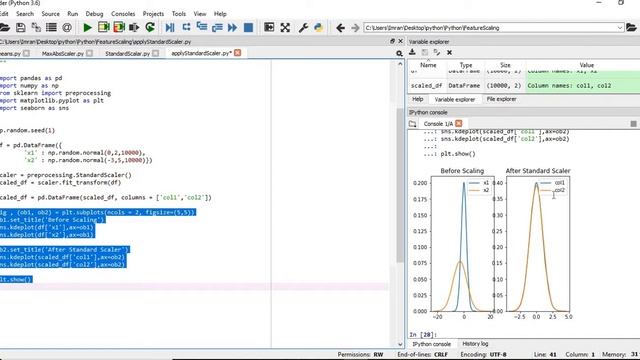640x360 pixels.
Task: Click the @ symbol toolbar icon
Action: point(67,28)
